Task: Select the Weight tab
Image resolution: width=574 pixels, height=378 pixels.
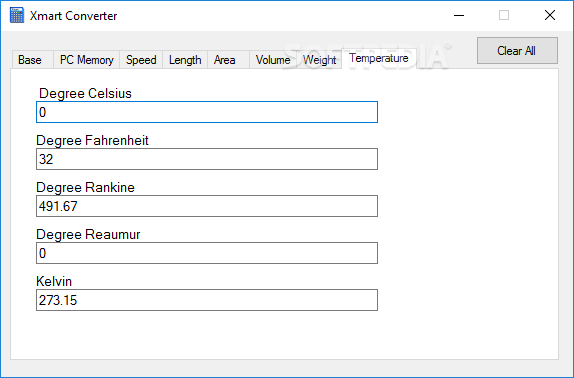Action: 319,60
